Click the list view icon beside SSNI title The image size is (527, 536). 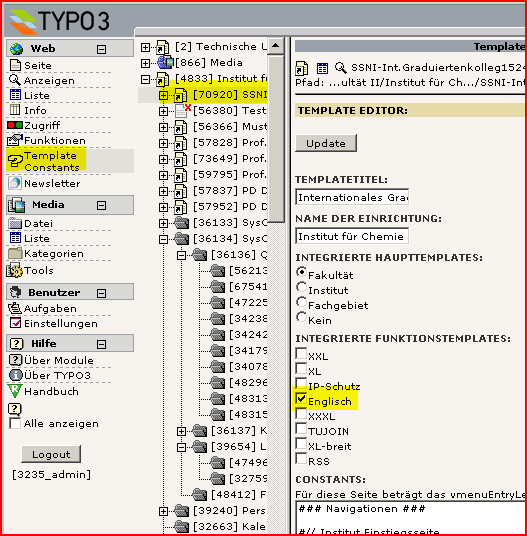(x=322, y=68)
